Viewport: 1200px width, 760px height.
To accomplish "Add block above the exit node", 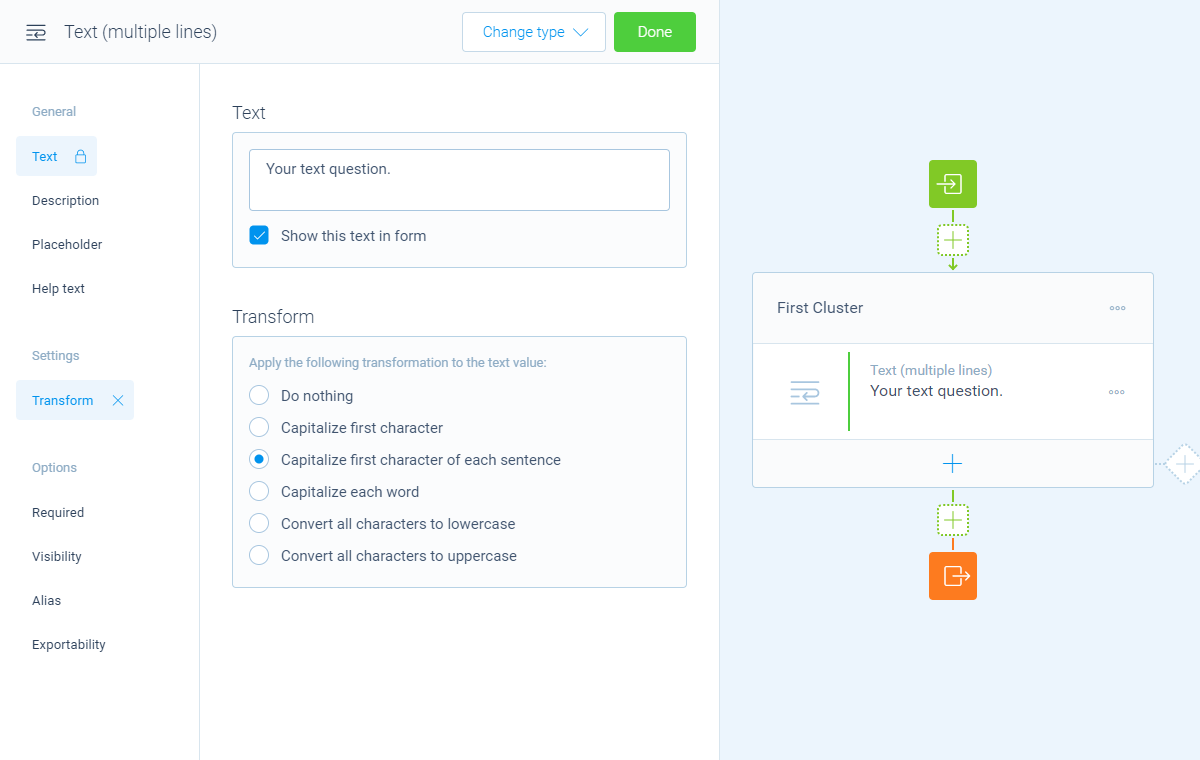I will click(x=953, y=520).
